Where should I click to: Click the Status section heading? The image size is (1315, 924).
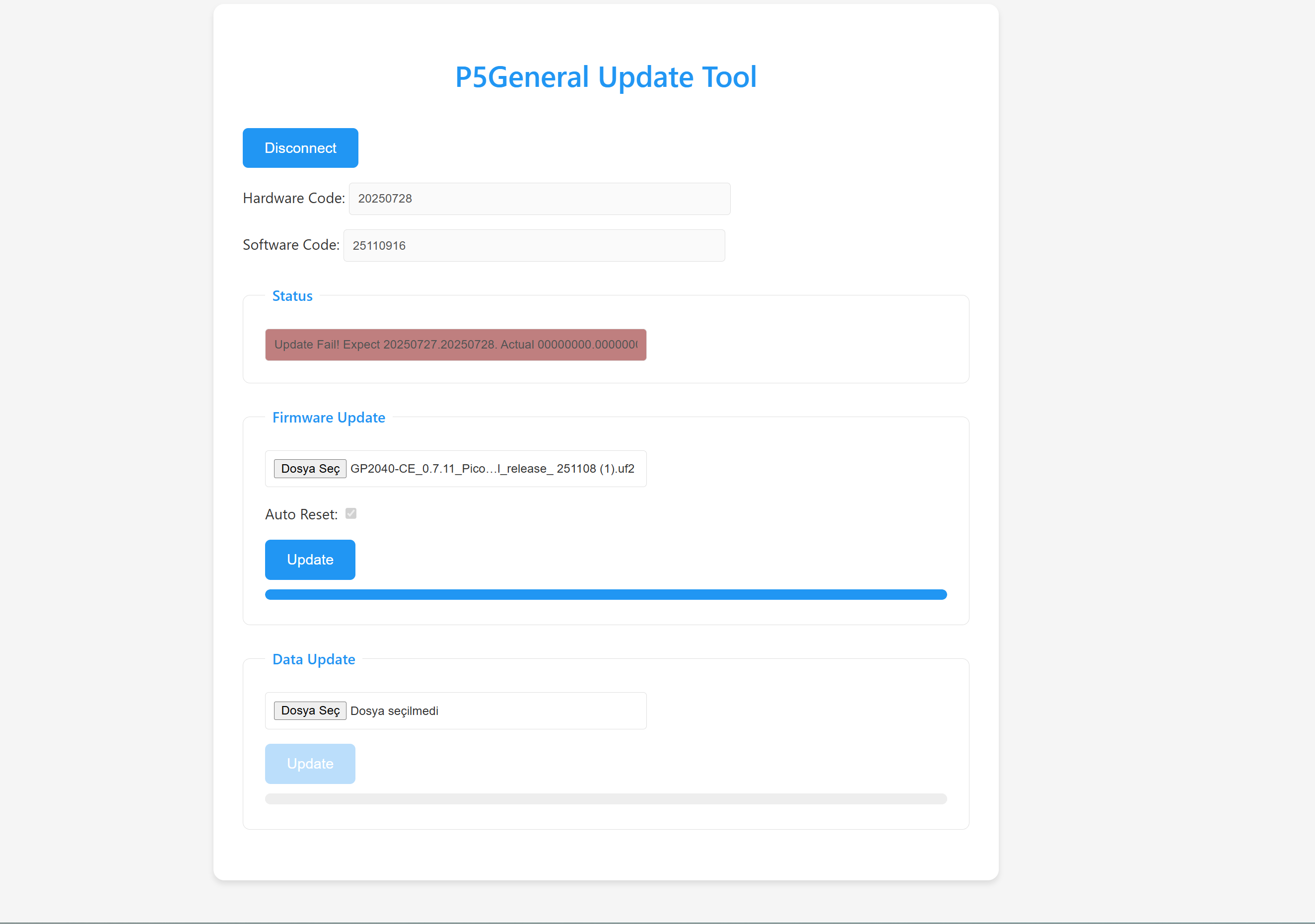[x=292, y=296]
